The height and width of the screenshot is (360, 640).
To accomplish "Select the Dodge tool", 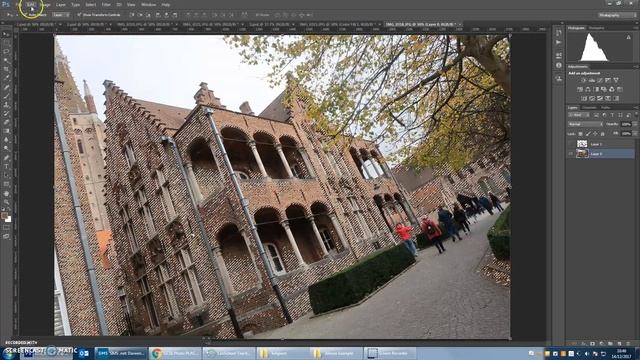I will 6,149.
